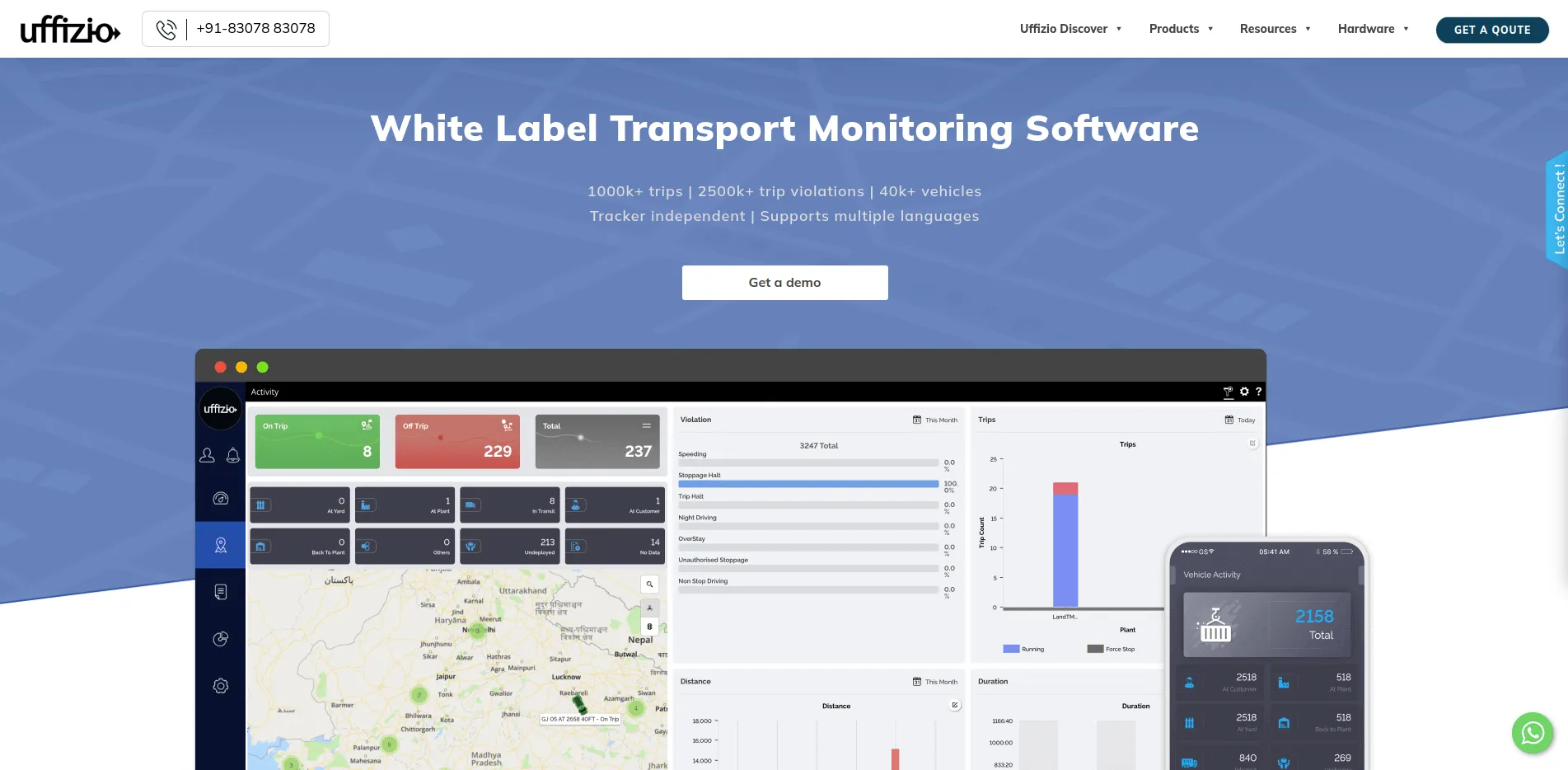Click the phone call icon

pyautogui.click(x=166, y=30)
